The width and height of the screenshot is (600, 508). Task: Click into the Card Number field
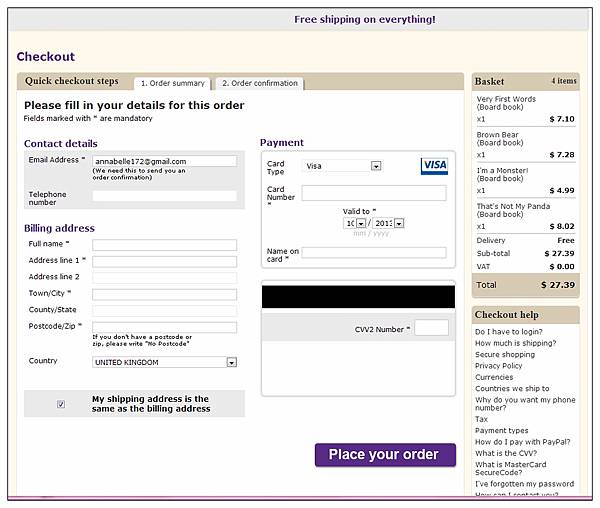374,193
